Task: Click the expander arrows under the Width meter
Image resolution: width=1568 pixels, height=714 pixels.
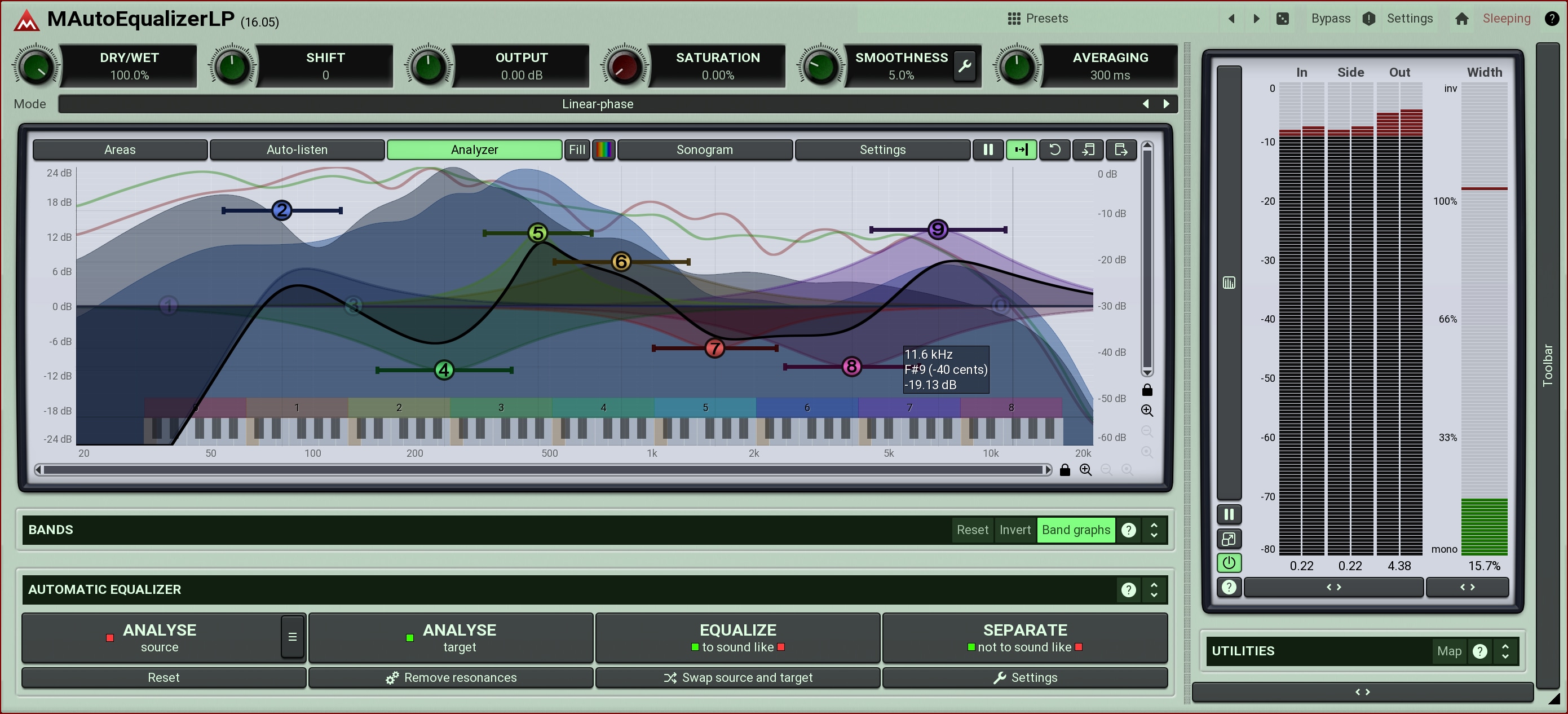Action: click(x=1467, y=588)
